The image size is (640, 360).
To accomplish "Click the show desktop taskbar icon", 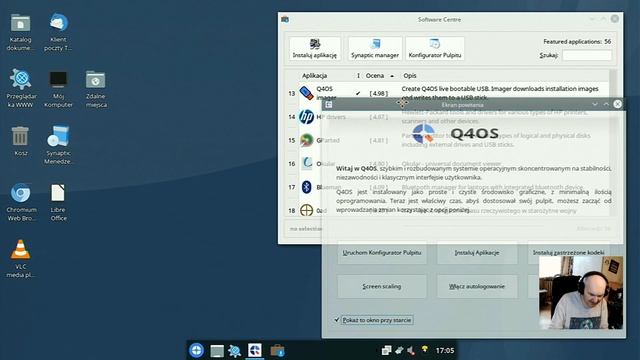I will point(217,351).
